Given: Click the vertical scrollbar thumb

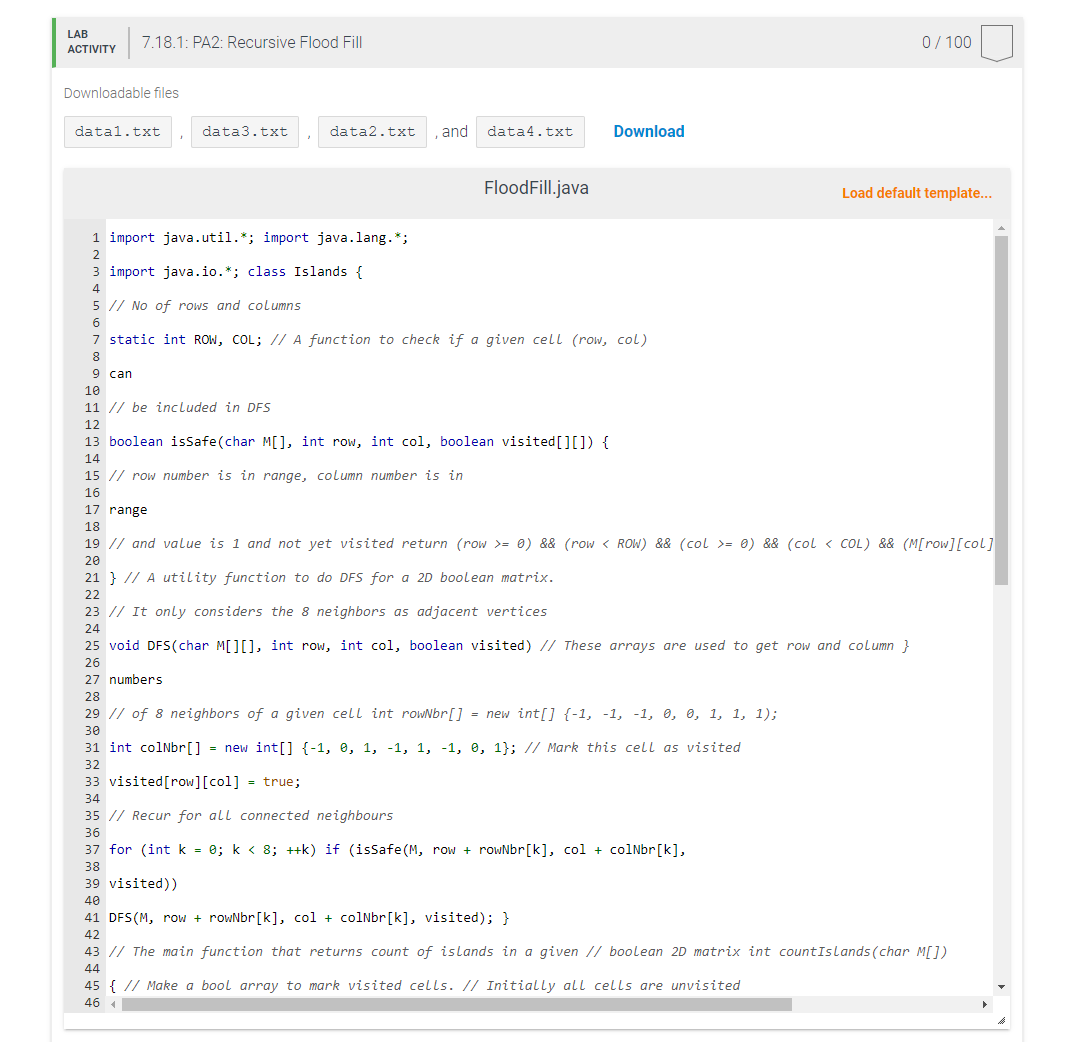Looking at the screenshot, I should [1001, 410].
